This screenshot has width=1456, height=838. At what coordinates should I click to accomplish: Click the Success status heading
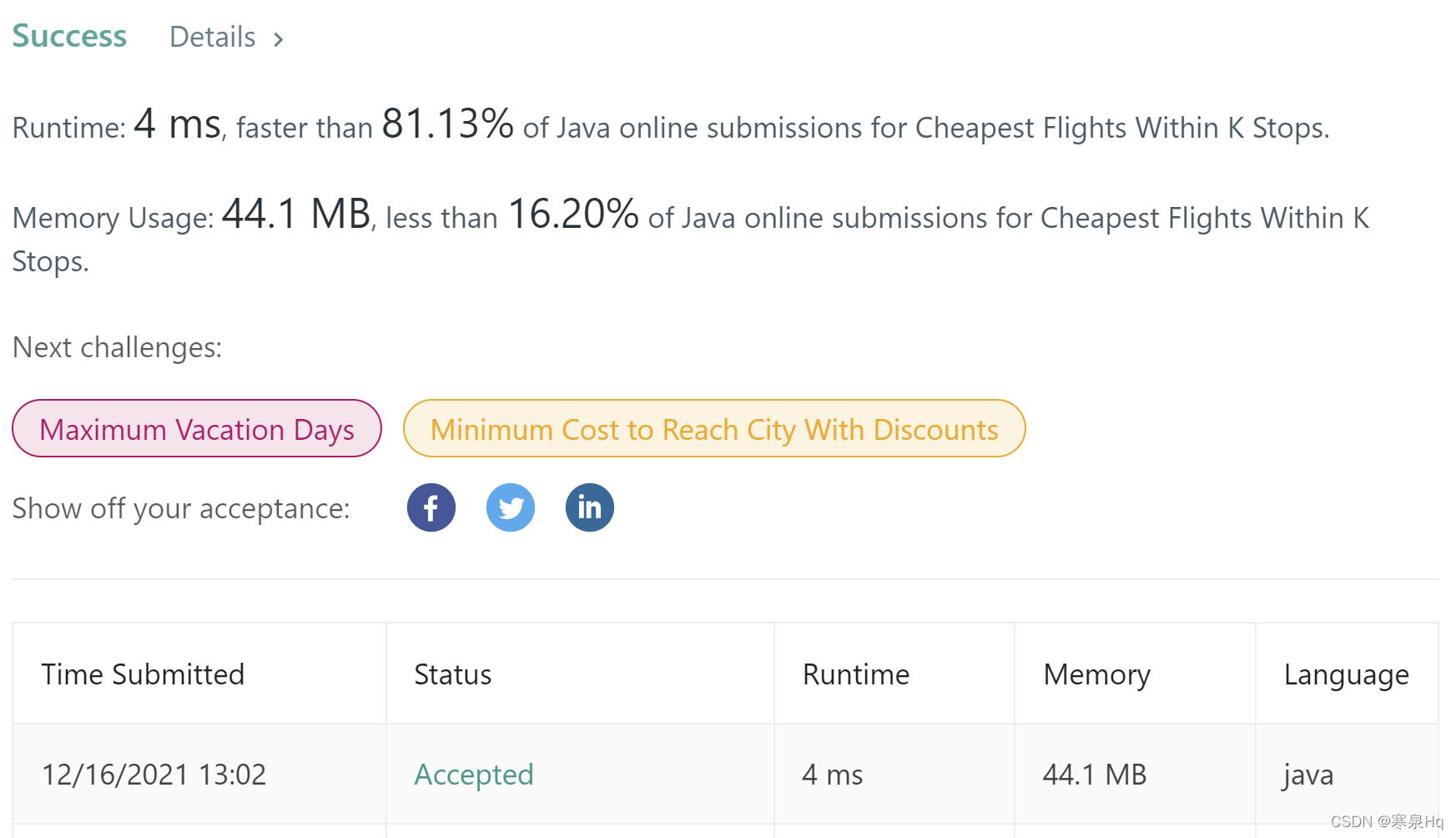69,36
